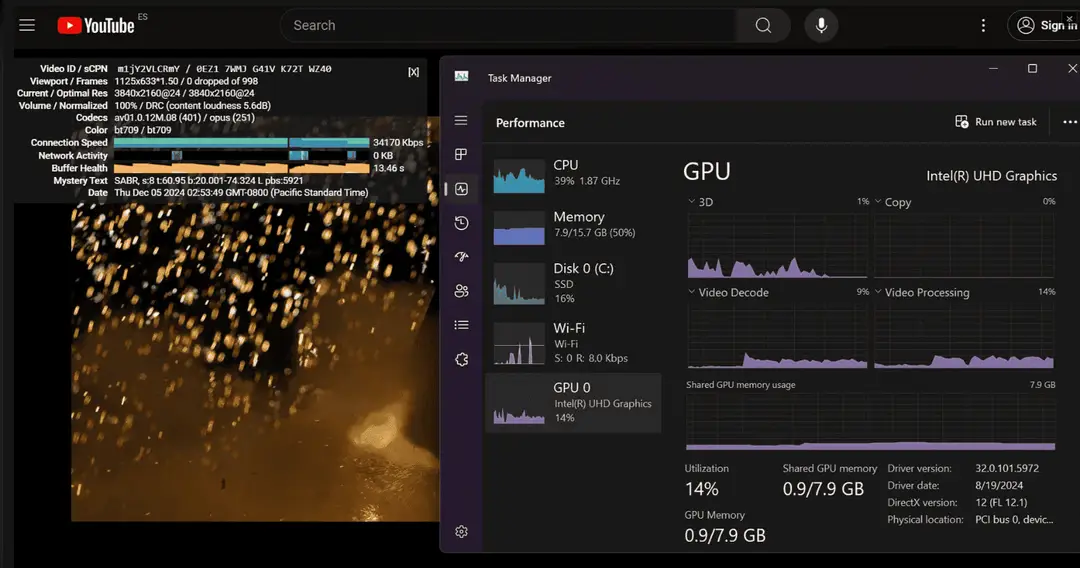
Task: Click the Shared GPU memory usage graph
Action: pyautogui.click(x=871, y=422)
